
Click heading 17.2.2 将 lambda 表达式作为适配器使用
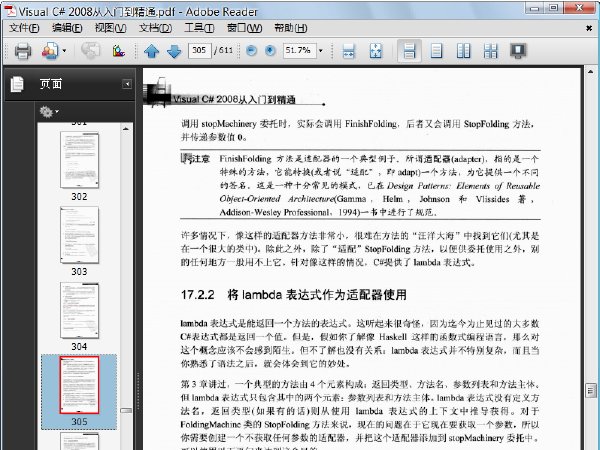point(293,295)
